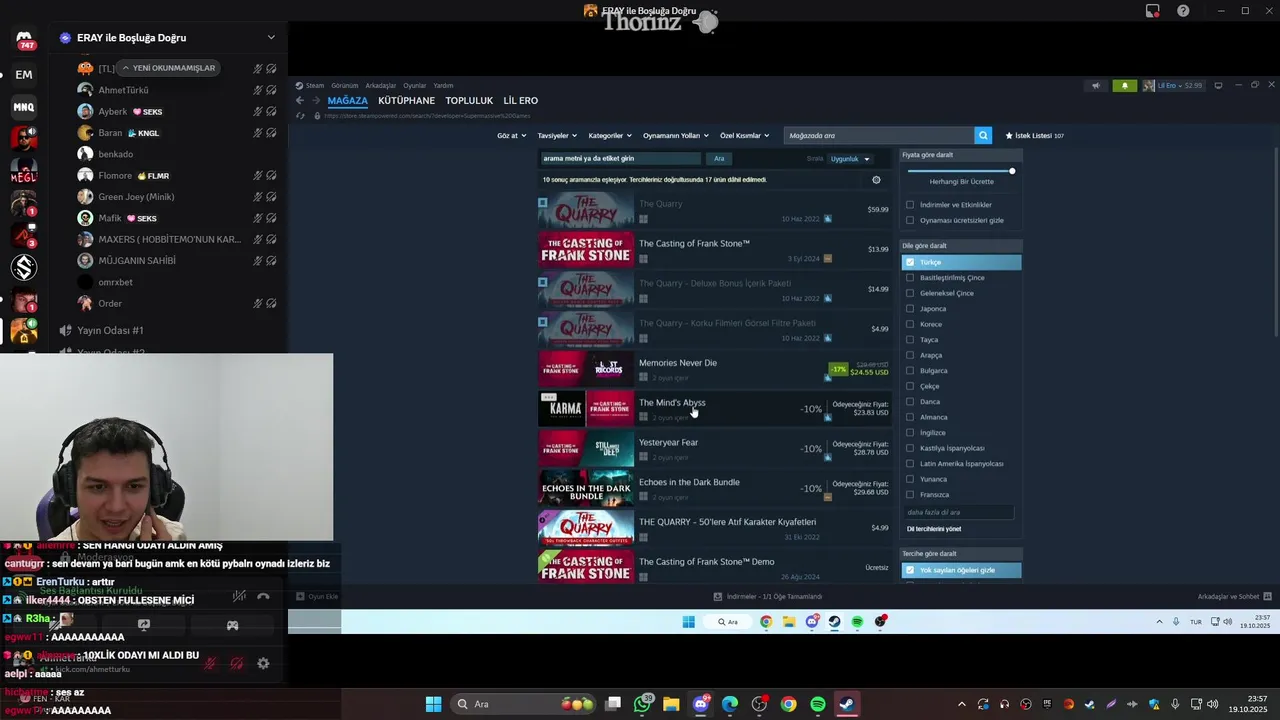Open the Lil Ero account dropdown

tap(1174, 86)
